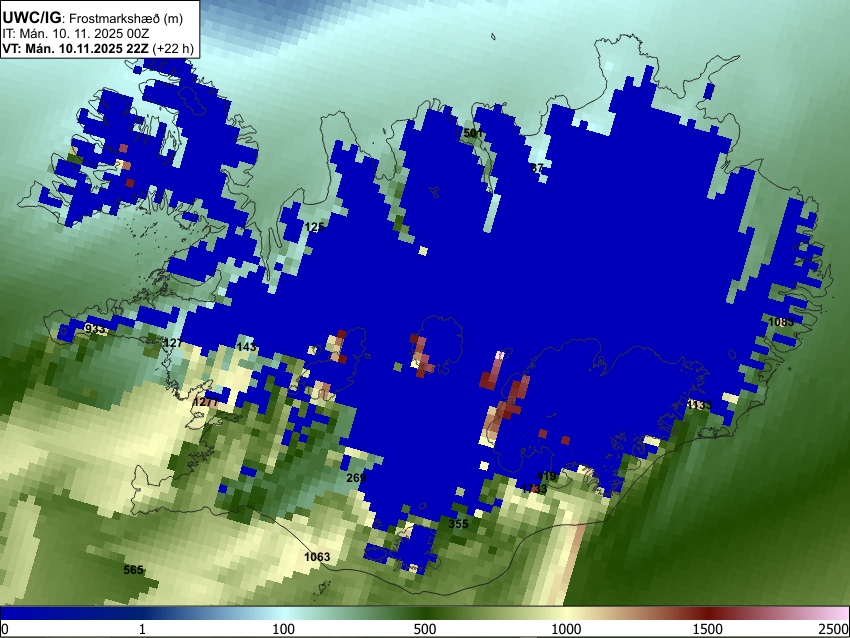Click the map value label 125
The image size is (850, 638).
pos(314,227)
